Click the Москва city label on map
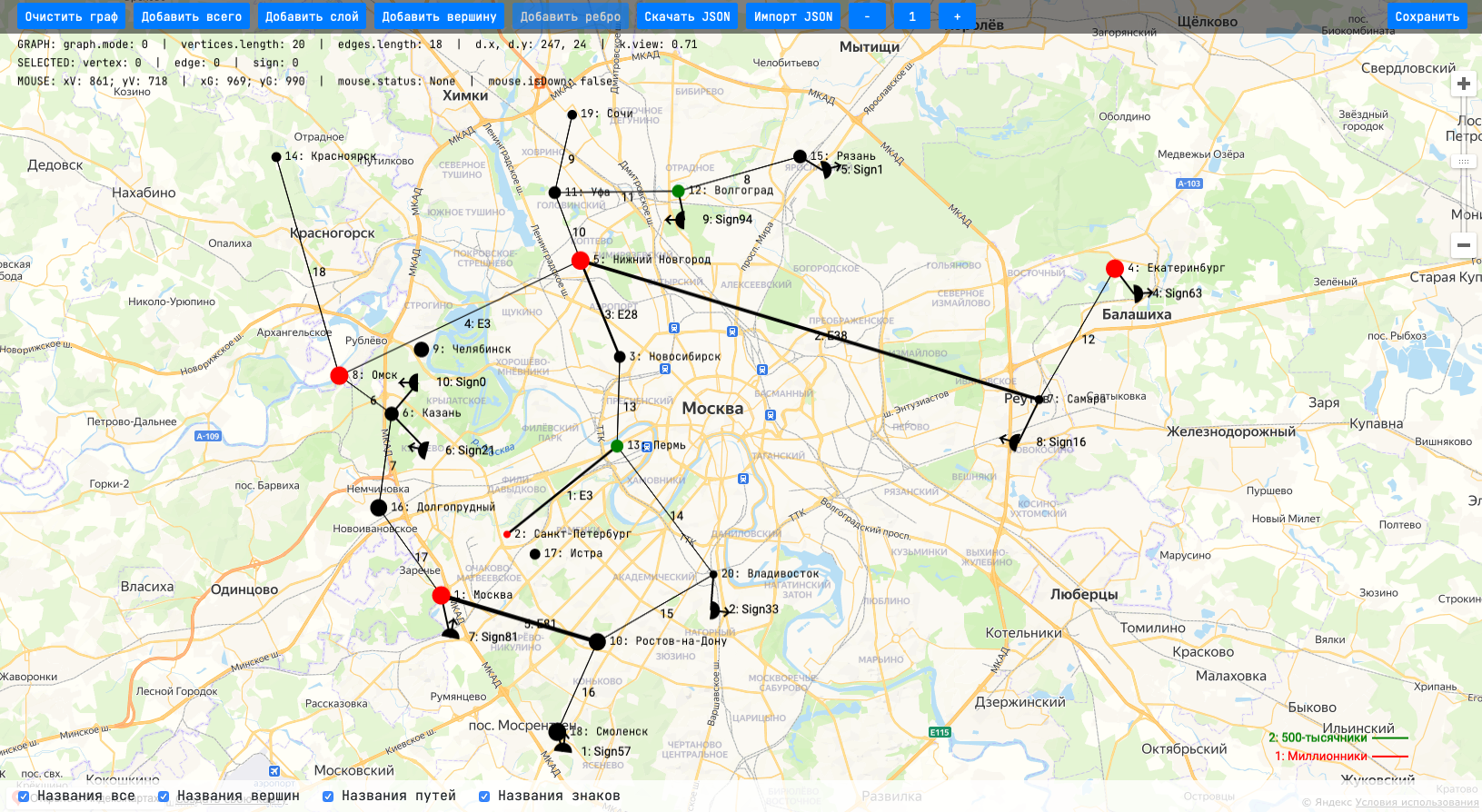Image resolution: width=1482 pixels, height=812 pixels. click(x=712, y=409)
